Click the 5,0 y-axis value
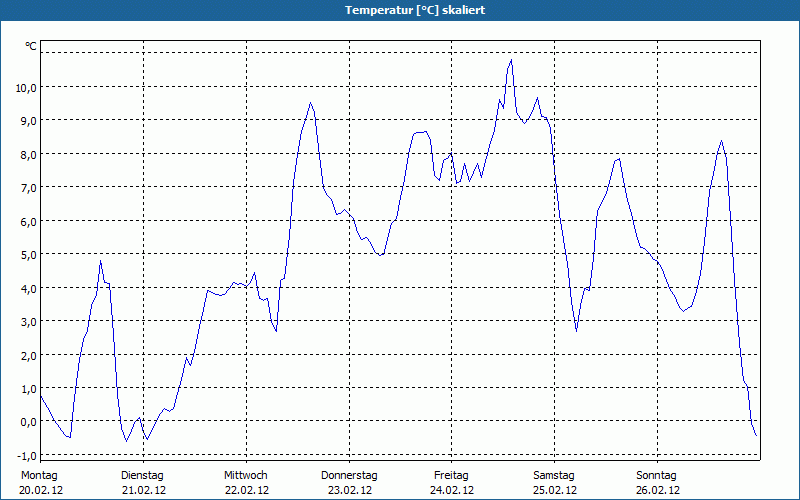This screenshot has width=800, height=500. (x=29, y=255)
